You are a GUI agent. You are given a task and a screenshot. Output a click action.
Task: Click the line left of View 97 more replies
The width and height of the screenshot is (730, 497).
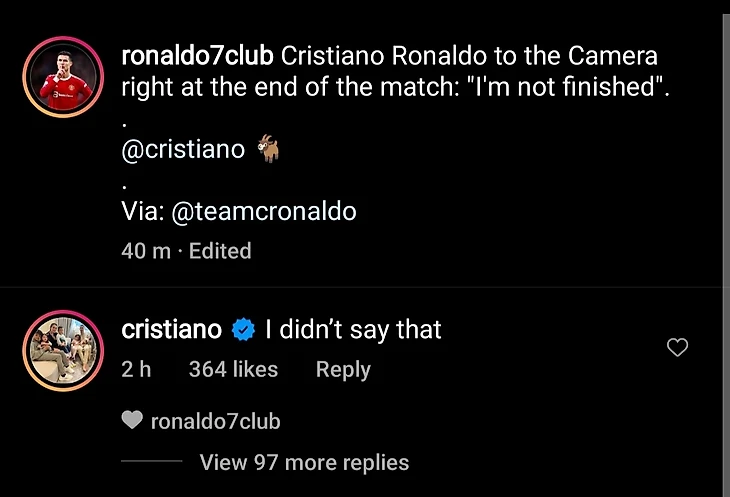[x=151, y=462]
